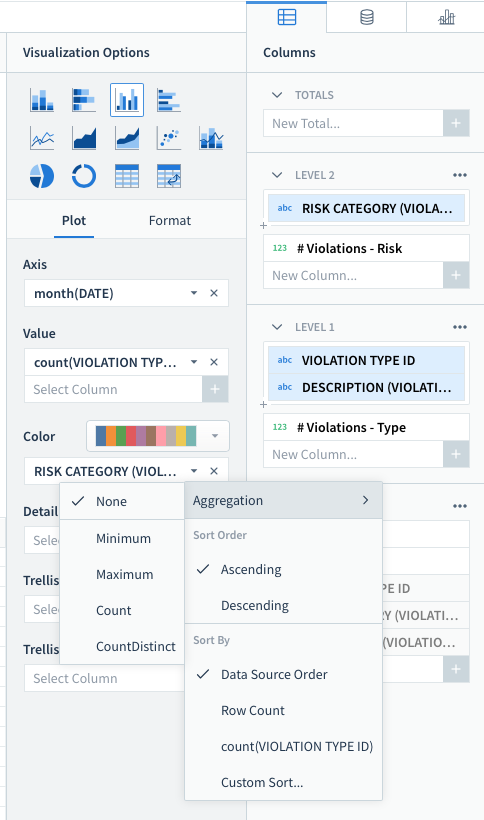The height and width of the screenshot is (820, 484).
Task: Select the horizontal stacked bar chart icon
Action: pos(84,100)
